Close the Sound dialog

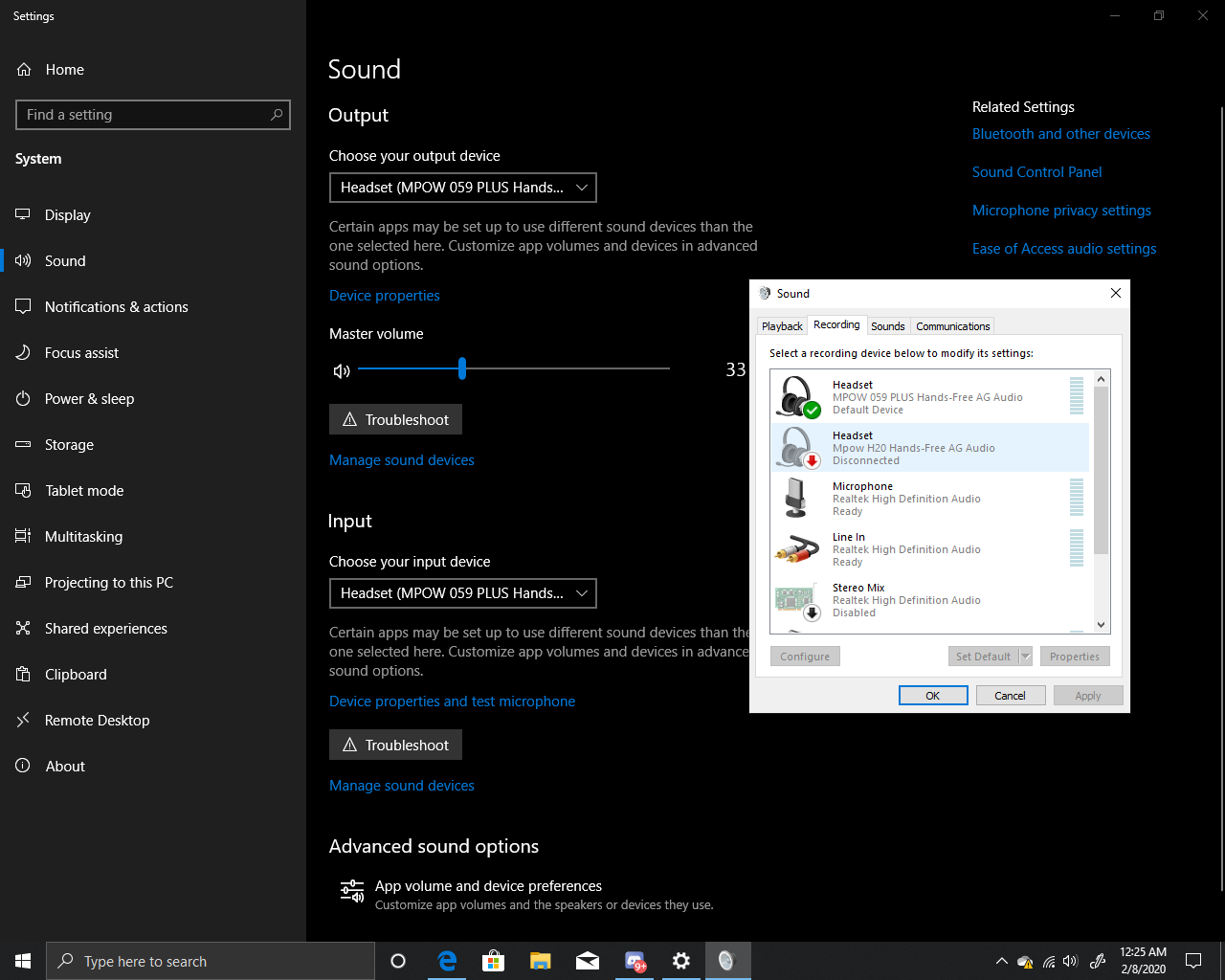1115,294
